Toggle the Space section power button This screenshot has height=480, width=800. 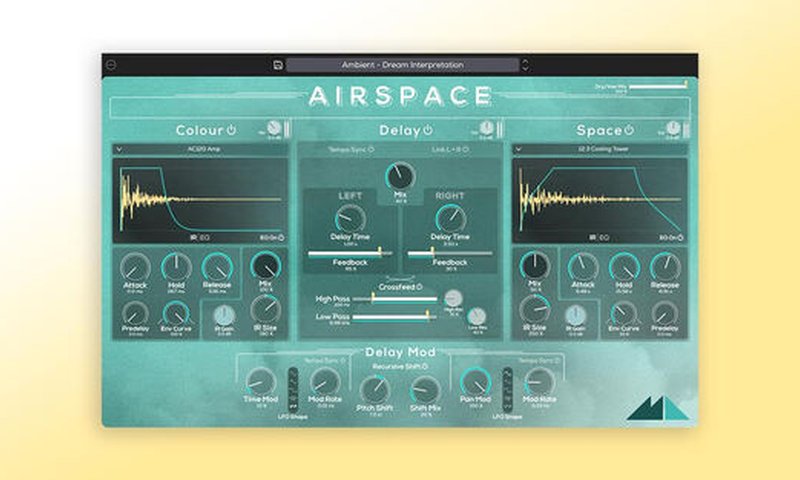(629, 130)
